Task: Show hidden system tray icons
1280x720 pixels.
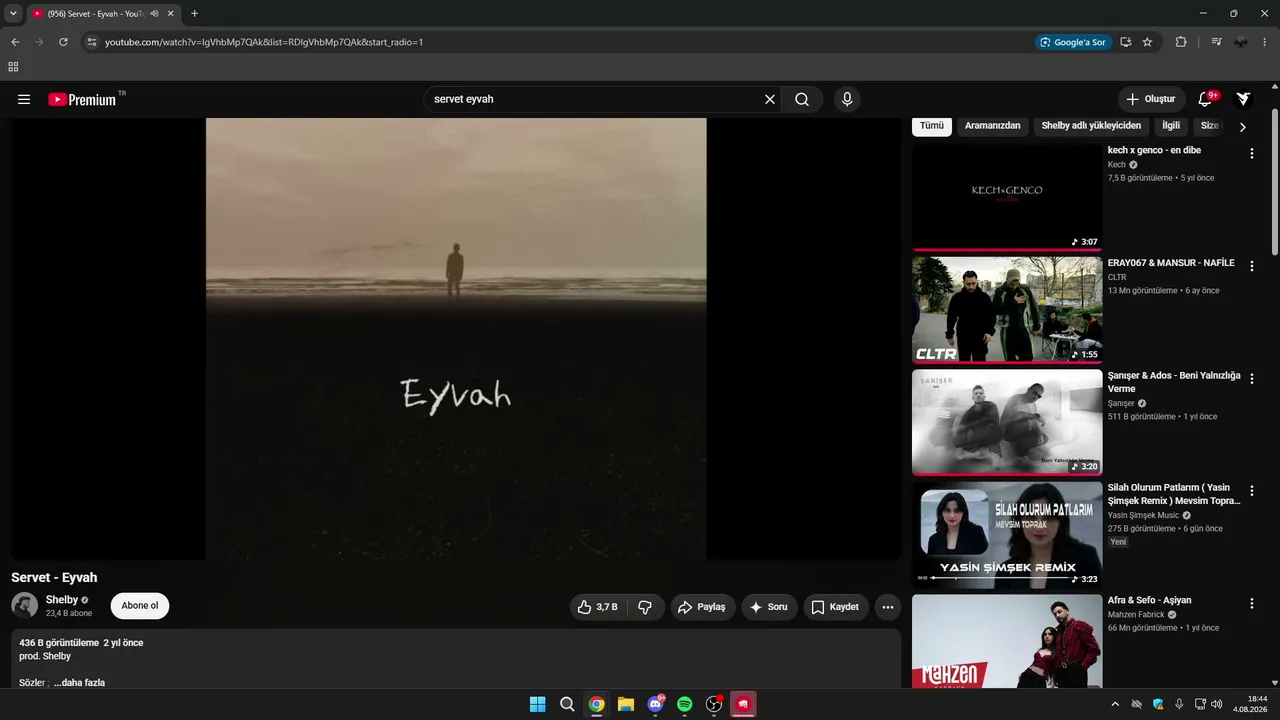Action: click(x=1115, y=704)
